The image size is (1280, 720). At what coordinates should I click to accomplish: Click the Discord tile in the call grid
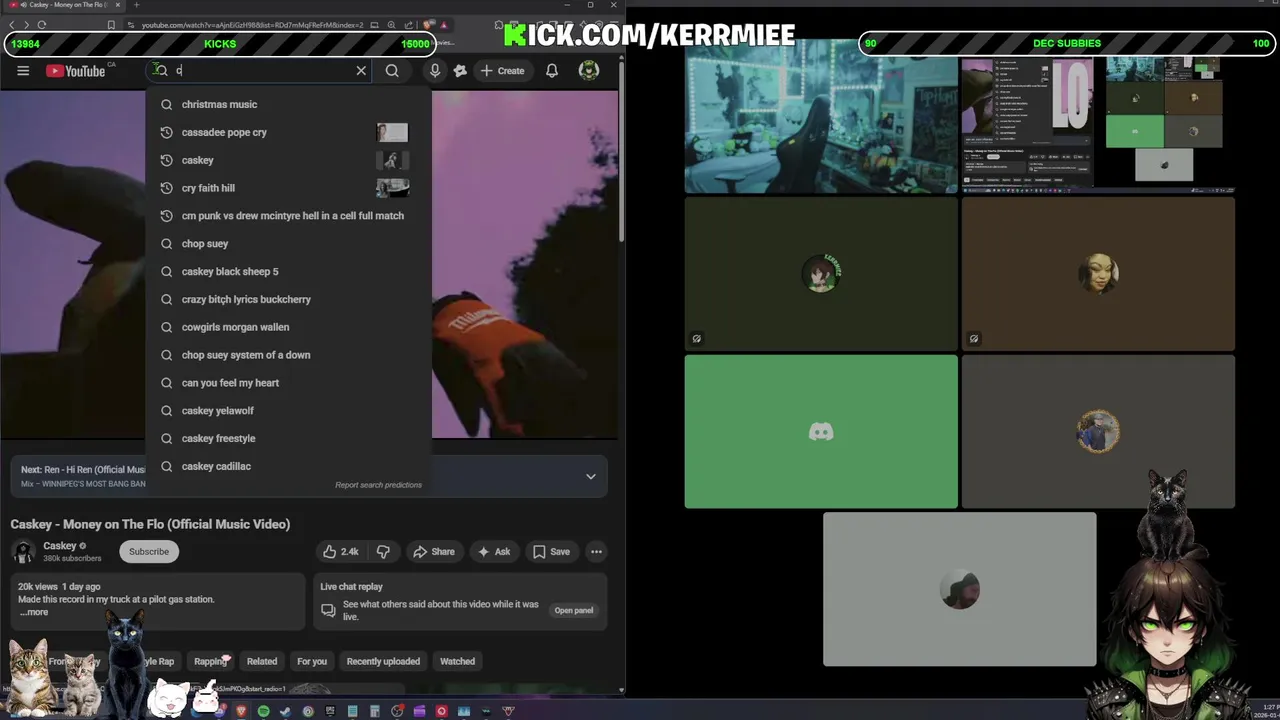pyautogui.click(x=821, y=432)
